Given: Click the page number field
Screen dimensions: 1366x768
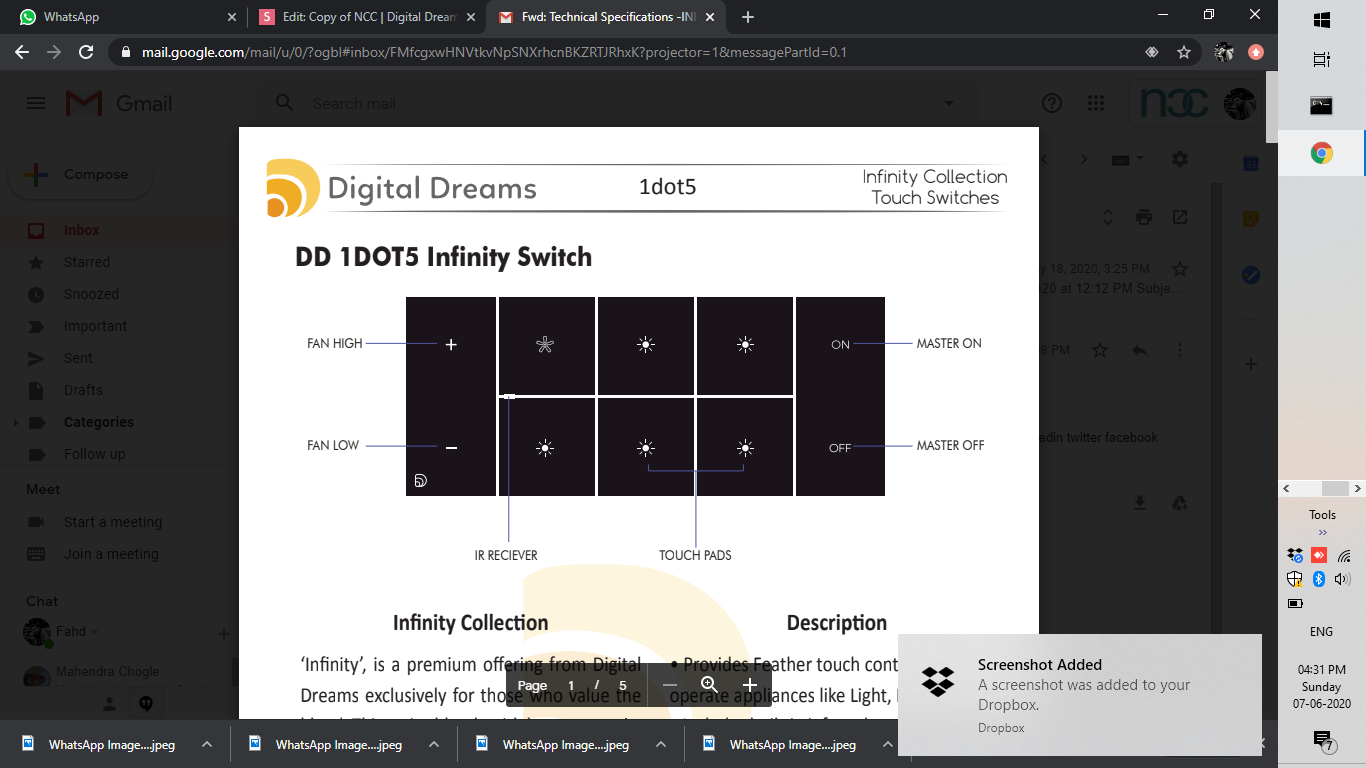Looking at the screenshot, I should coord(572,685).
